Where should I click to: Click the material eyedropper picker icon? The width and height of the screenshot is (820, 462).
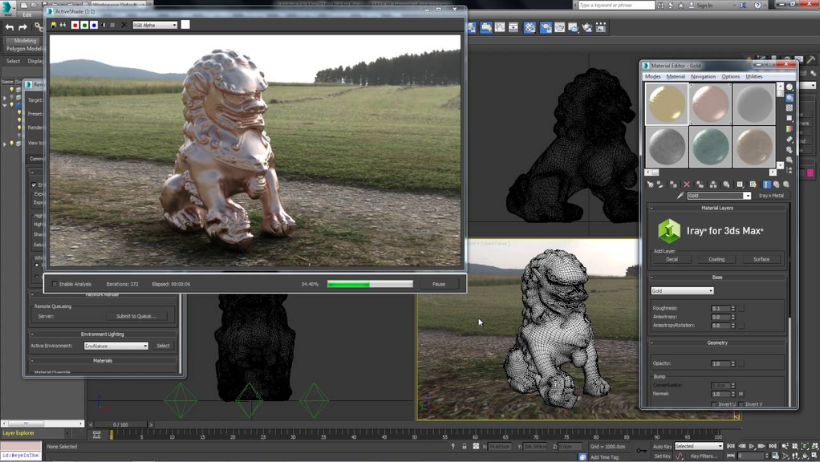(x=679, y=196)
